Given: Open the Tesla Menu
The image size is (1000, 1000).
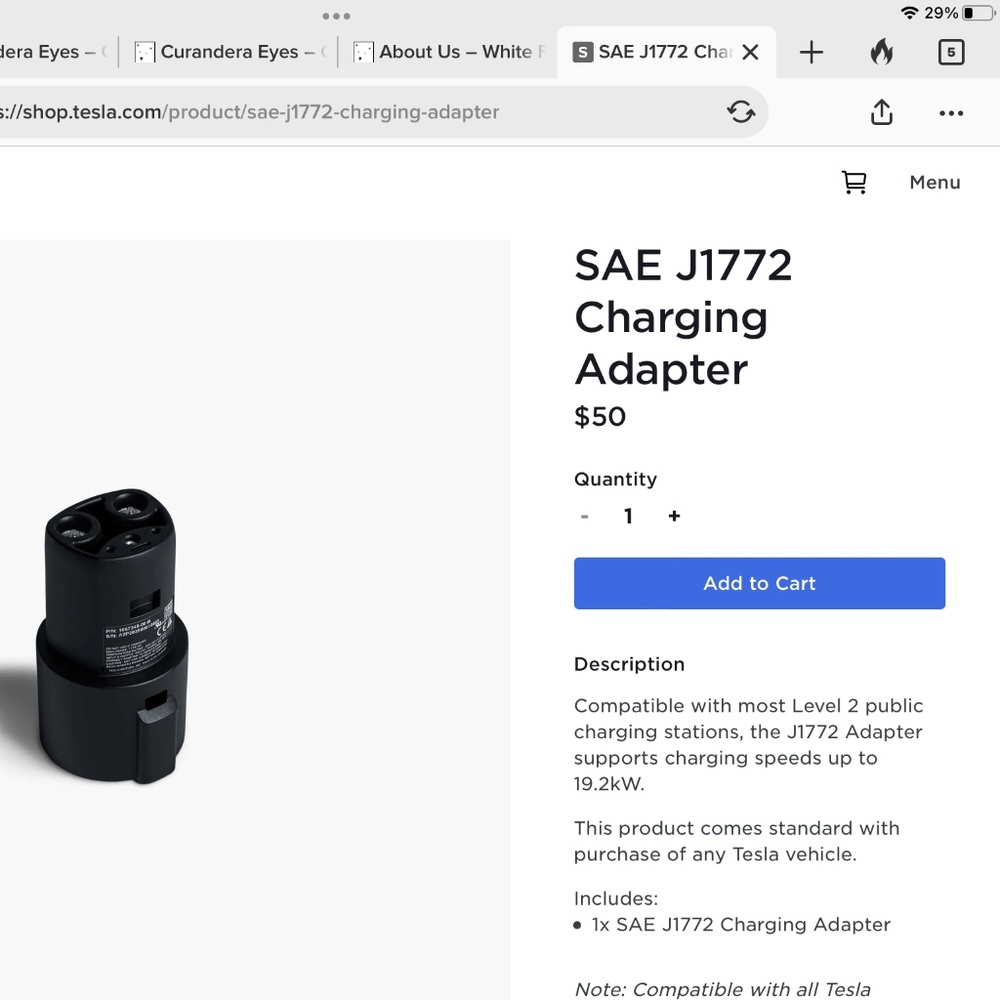Looking at the screenshot, I should 934,182.
